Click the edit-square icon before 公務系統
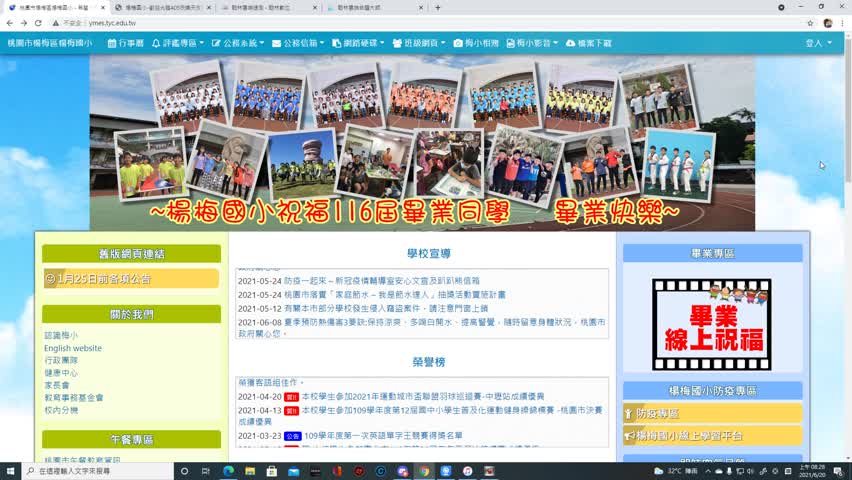852x480 pixels. pyautogui.click(x=216, y=43)
